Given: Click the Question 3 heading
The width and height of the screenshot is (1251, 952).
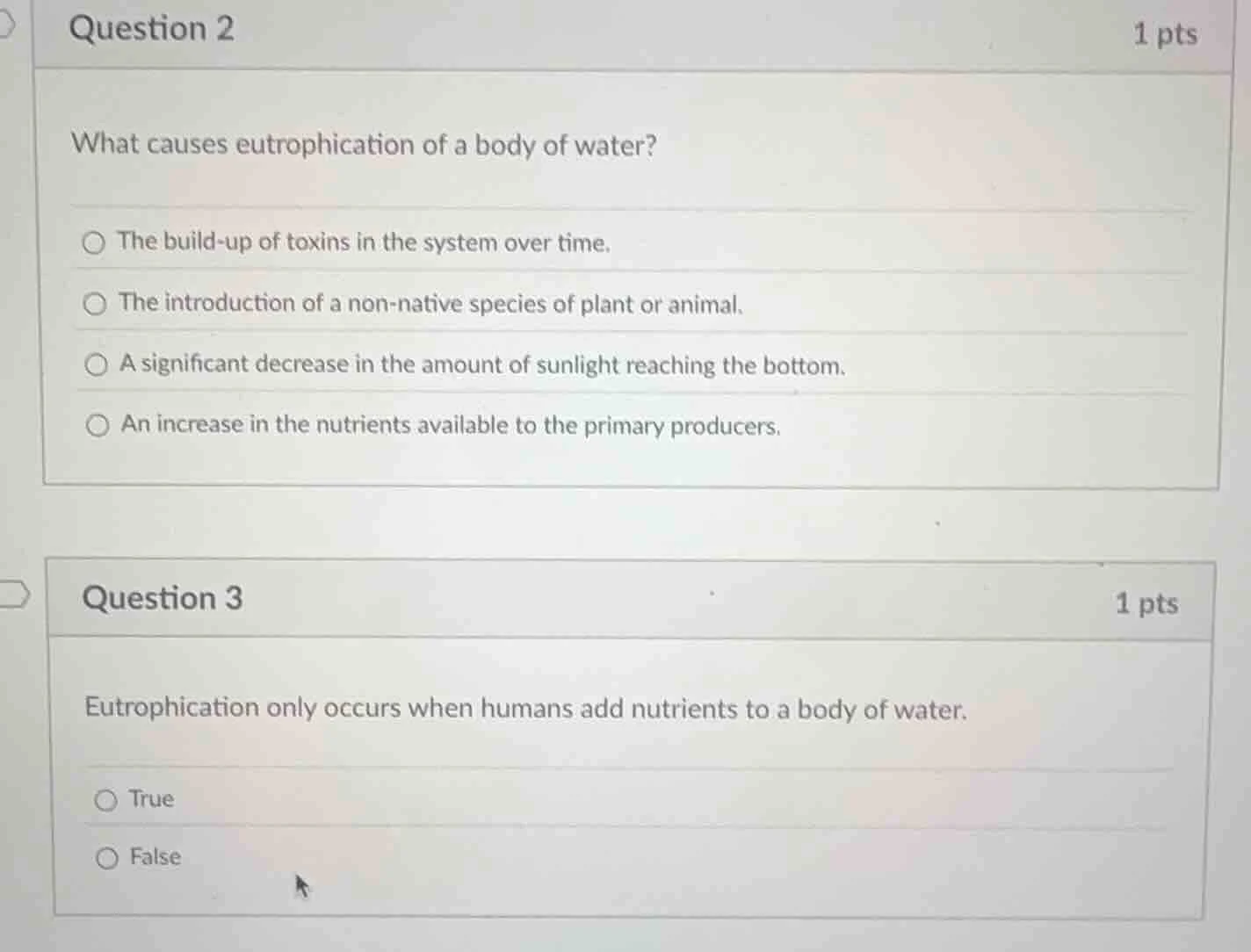Looking at the screenshot, I should click(x=161, y=598).
